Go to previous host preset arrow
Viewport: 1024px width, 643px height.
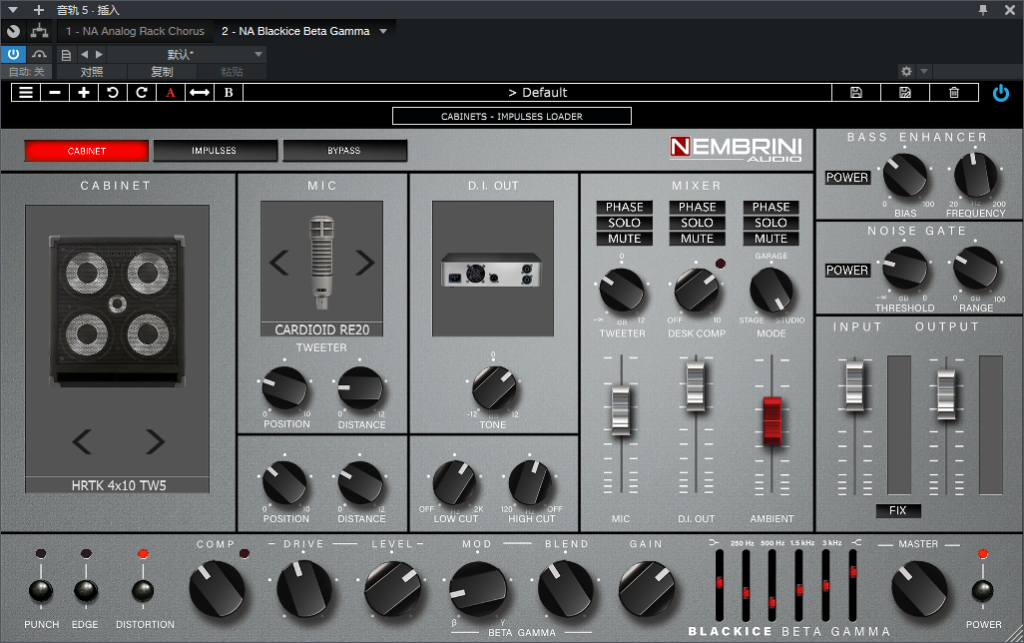[x=84, y=54]
